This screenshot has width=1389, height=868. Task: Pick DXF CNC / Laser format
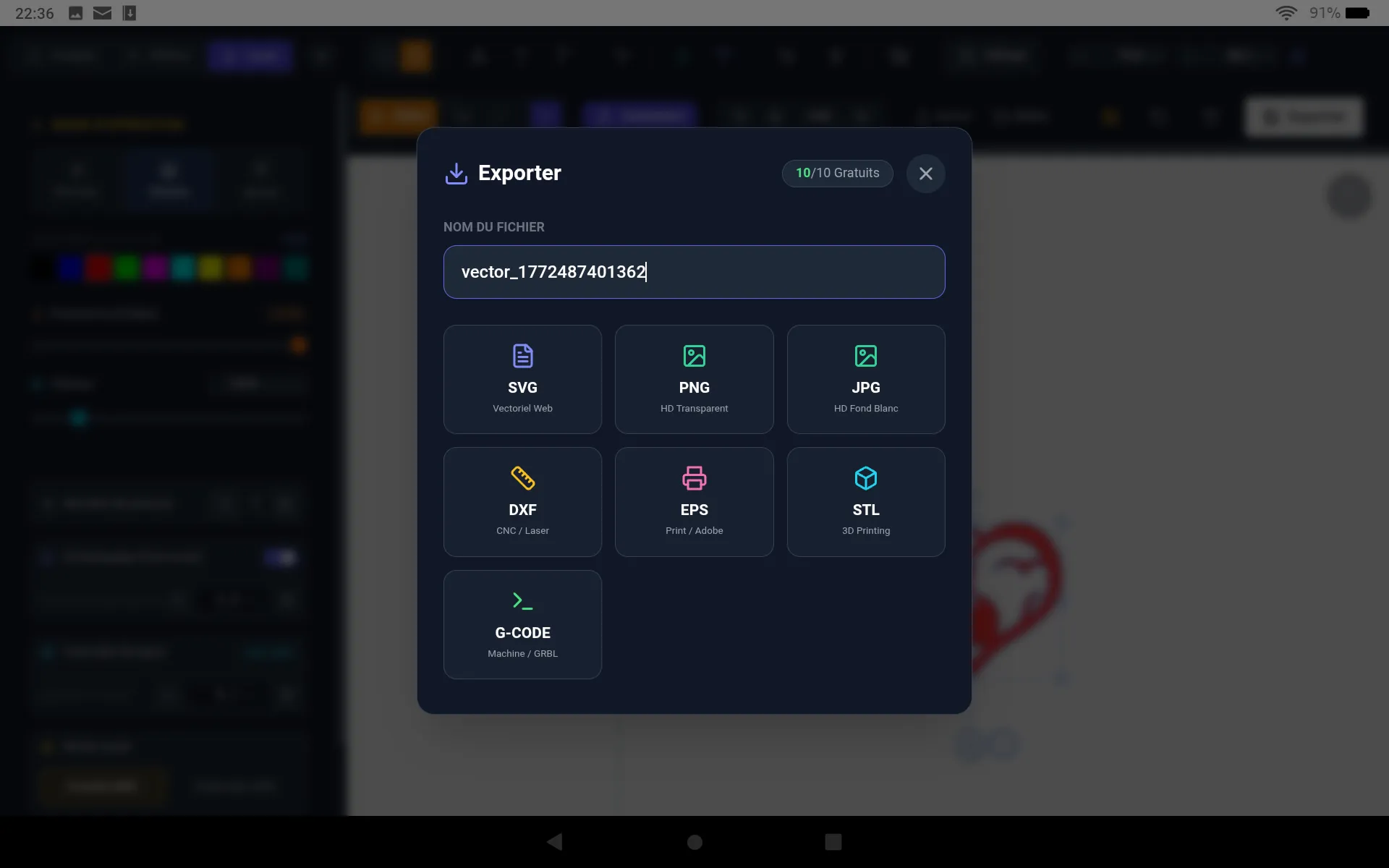[522, 501]
